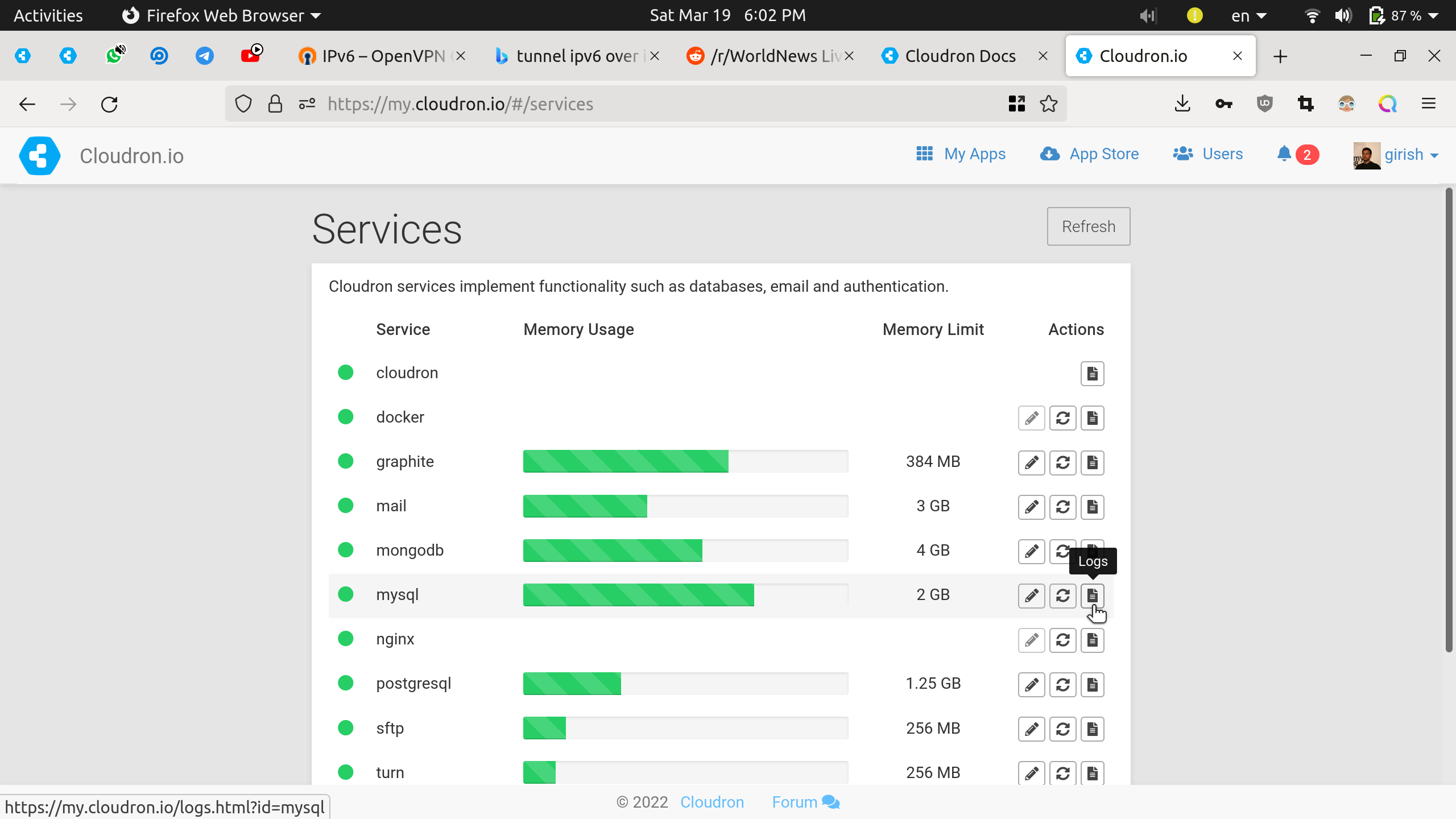The width and height of the screenshot is (1456, 819).
Task: Open the Firefox hamburger menu
Action: click(x=1428, y=104)
